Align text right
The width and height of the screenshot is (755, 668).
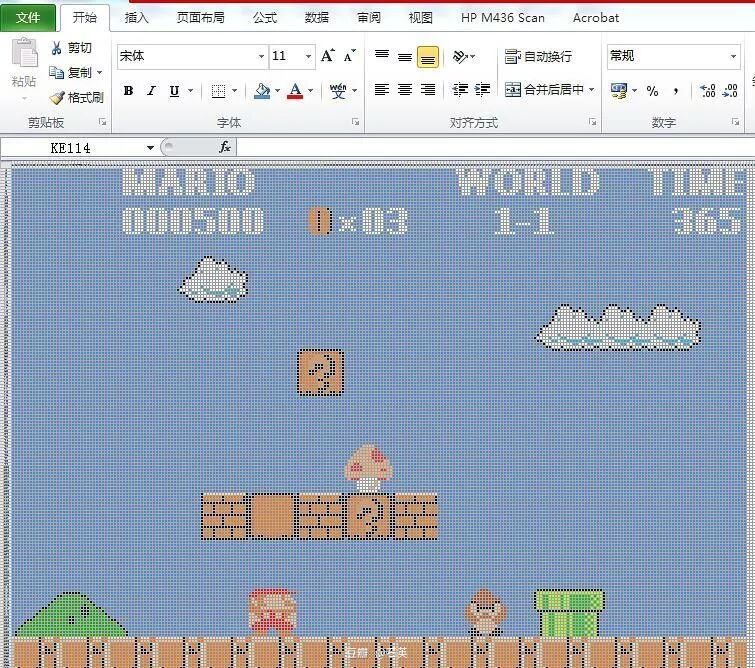(428, 90)
